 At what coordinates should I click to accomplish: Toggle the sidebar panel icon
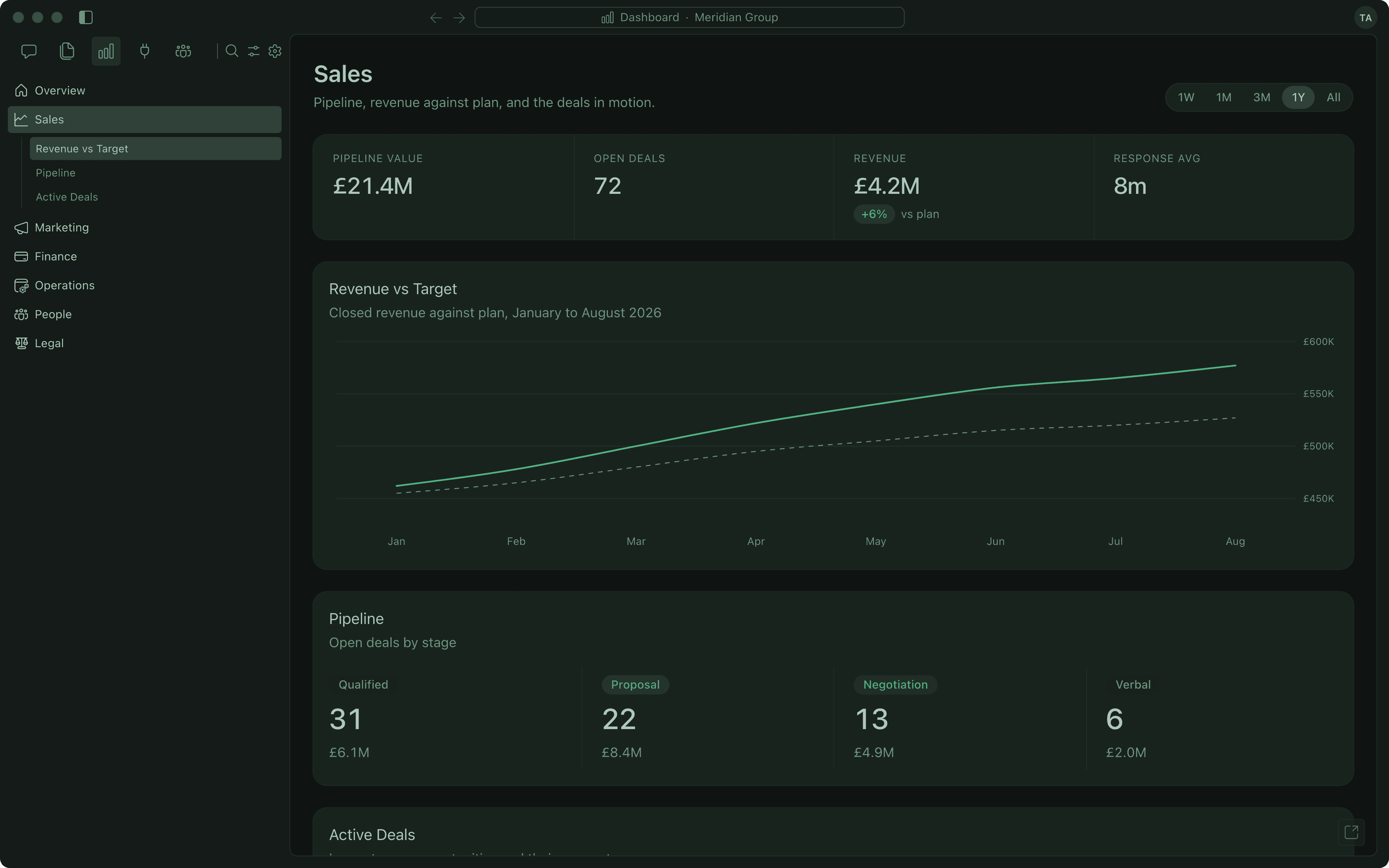click(x=85, y=17)
